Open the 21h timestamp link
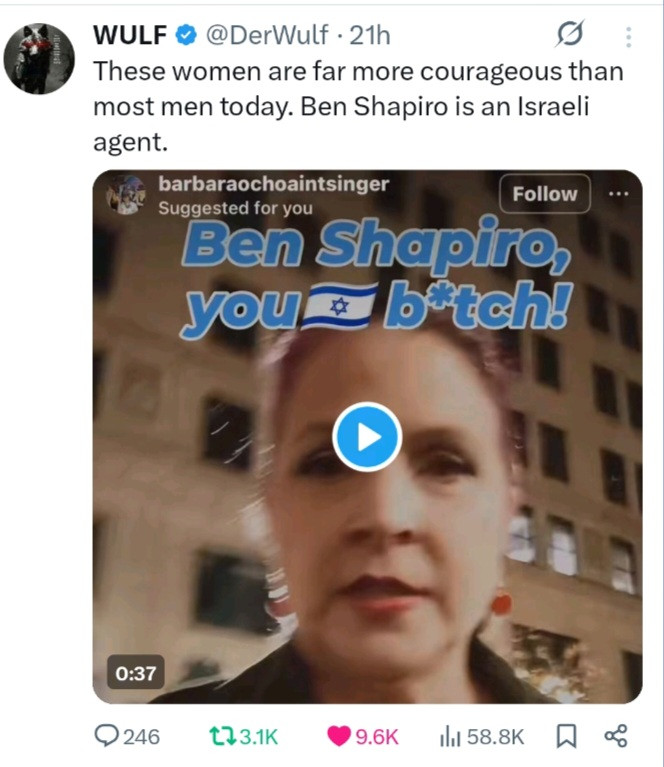 (370, 35)
